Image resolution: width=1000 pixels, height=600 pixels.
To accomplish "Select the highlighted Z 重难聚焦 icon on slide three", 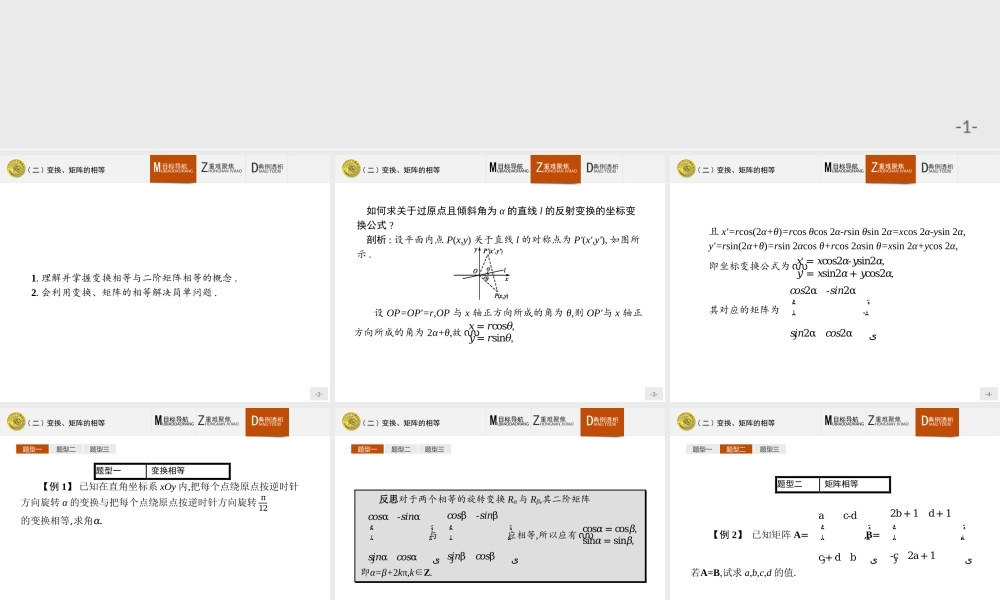I will click(890, 168).
